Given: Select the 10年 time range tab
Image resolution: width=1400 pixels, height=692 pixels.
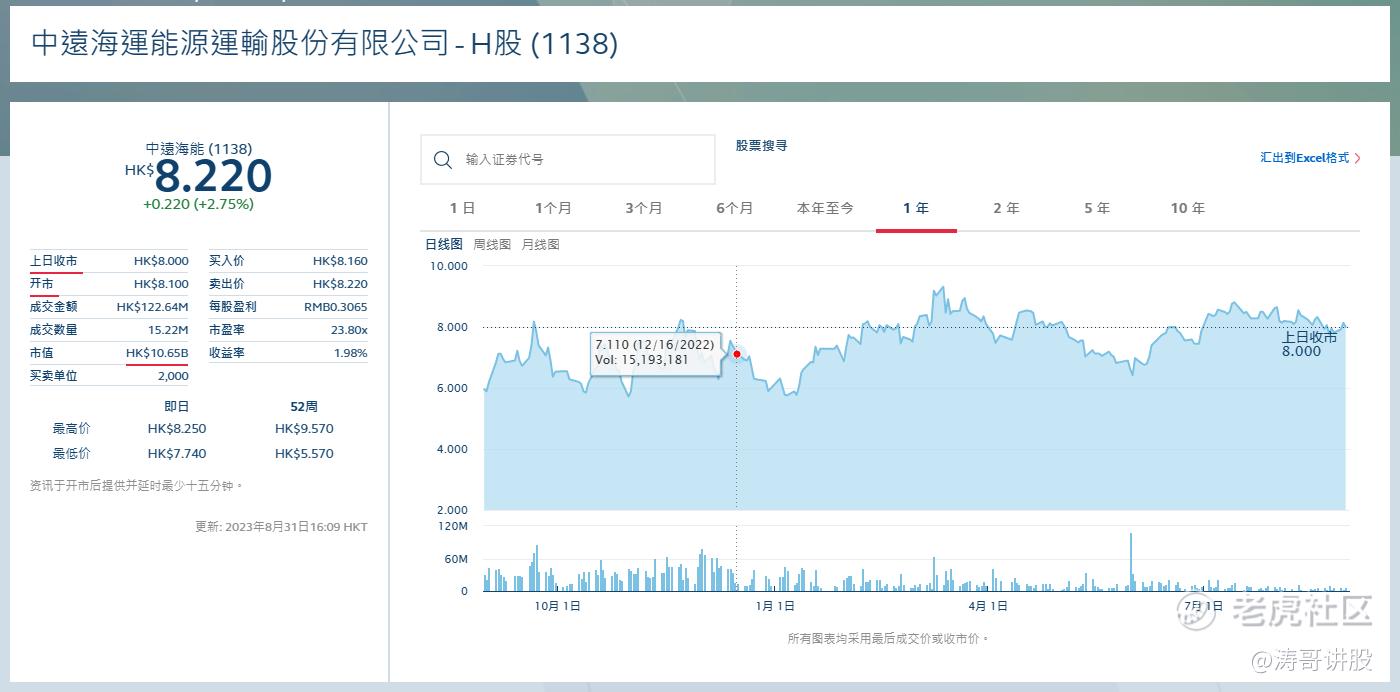Looking at the screenshot, I should coord(1188,208).
